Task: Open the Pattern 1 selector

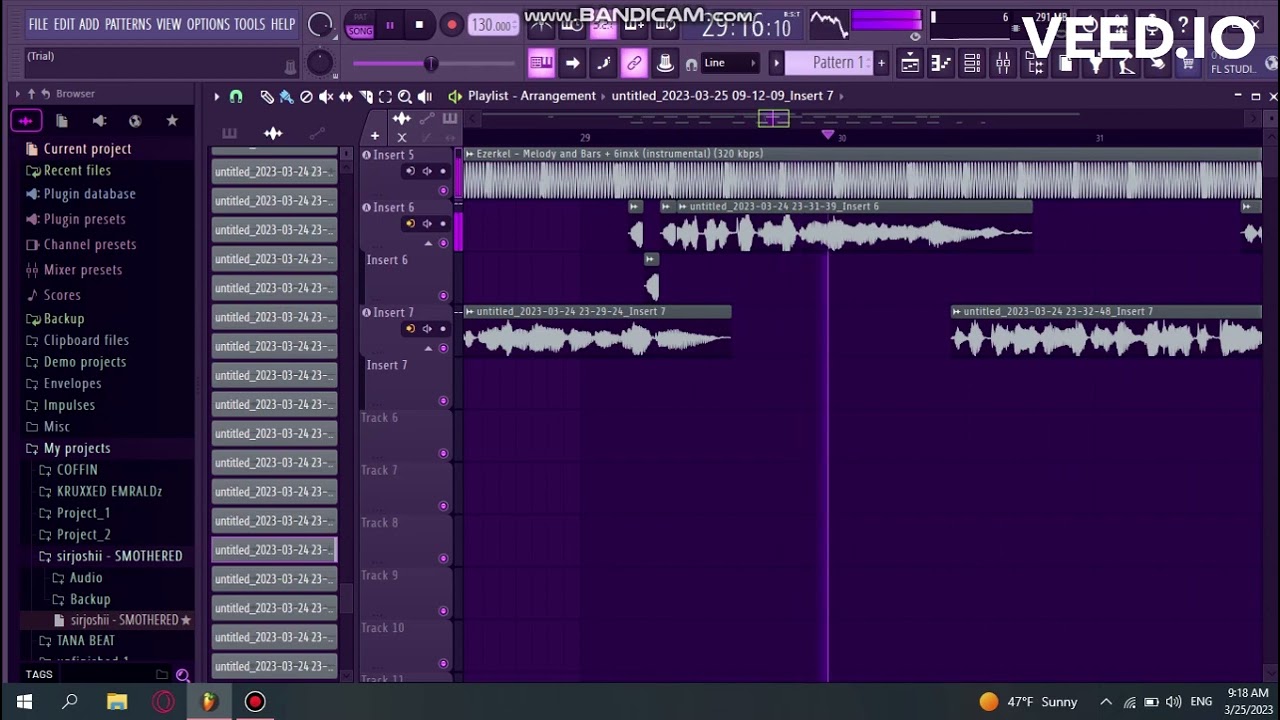Action: (x=827, y=63)
